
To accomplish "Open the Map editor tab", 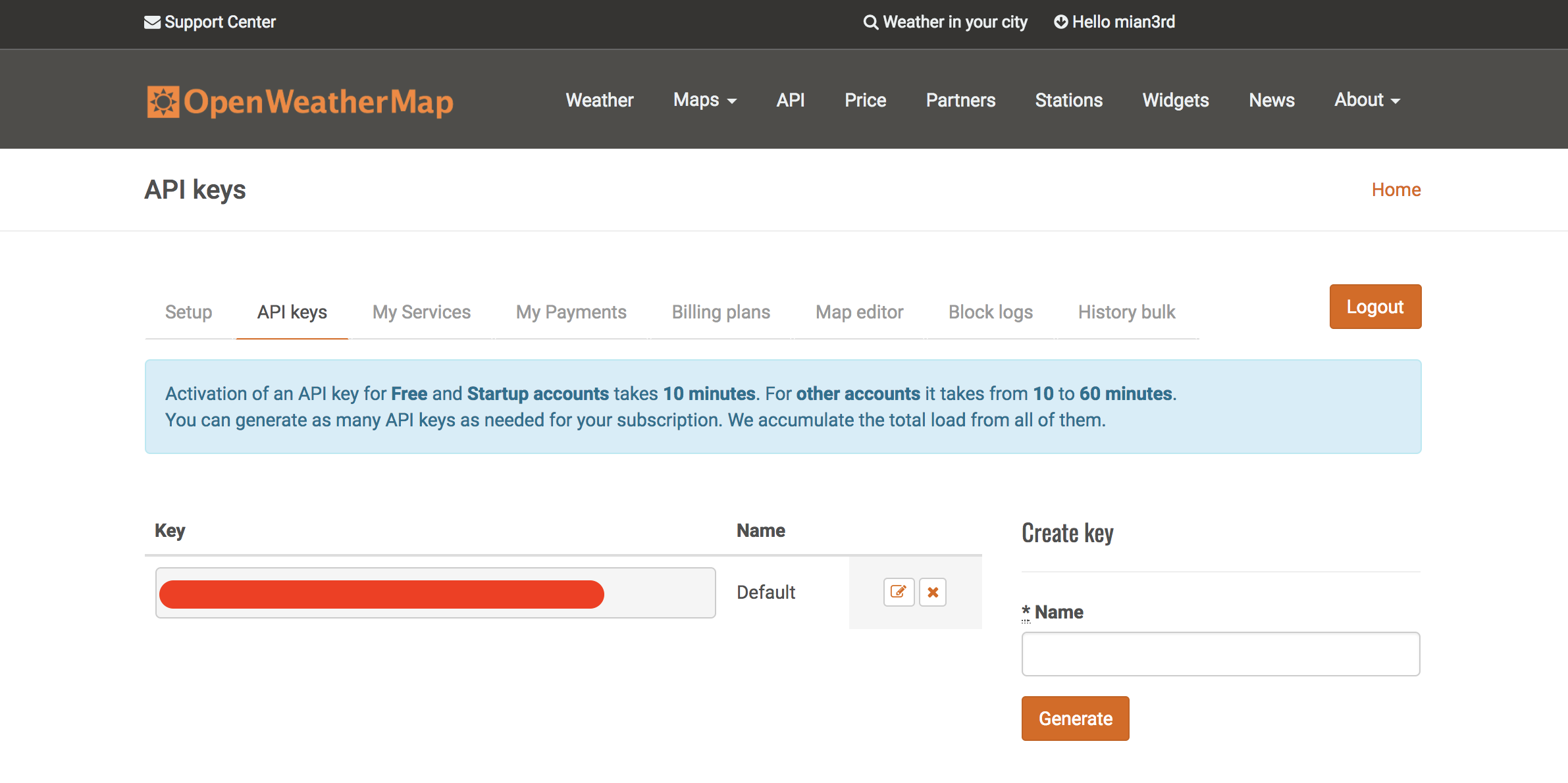I will [859, 313].
